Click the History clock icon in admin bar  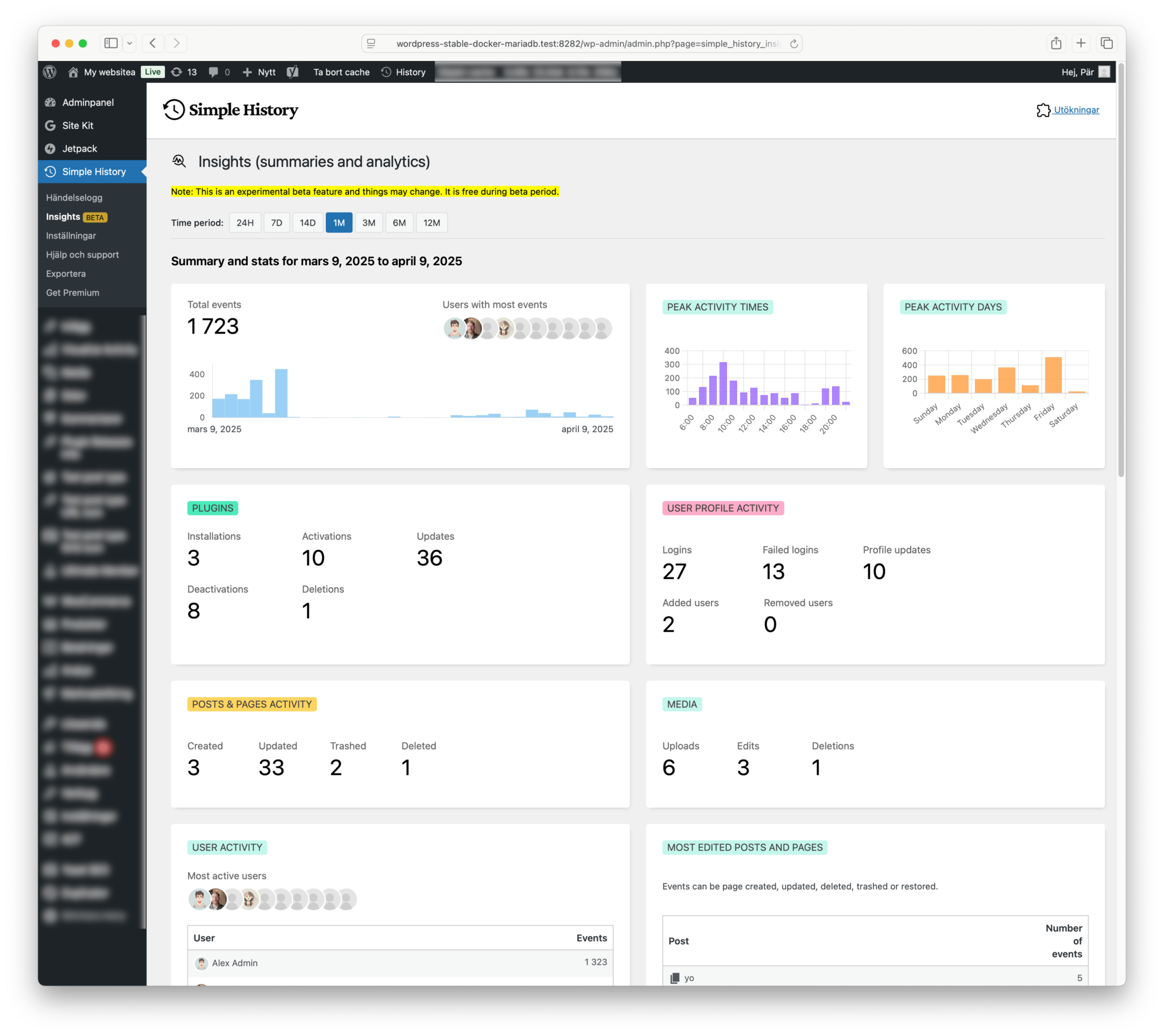click(x=386, y=72)
